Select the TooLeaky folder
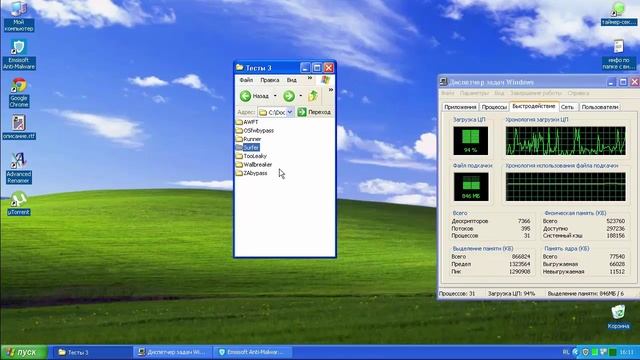 click(x=251, y=156)
